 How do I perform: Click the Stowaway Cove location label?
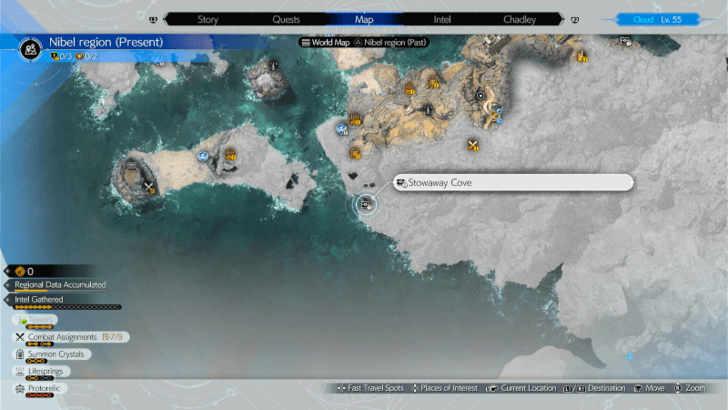[513, 183]
